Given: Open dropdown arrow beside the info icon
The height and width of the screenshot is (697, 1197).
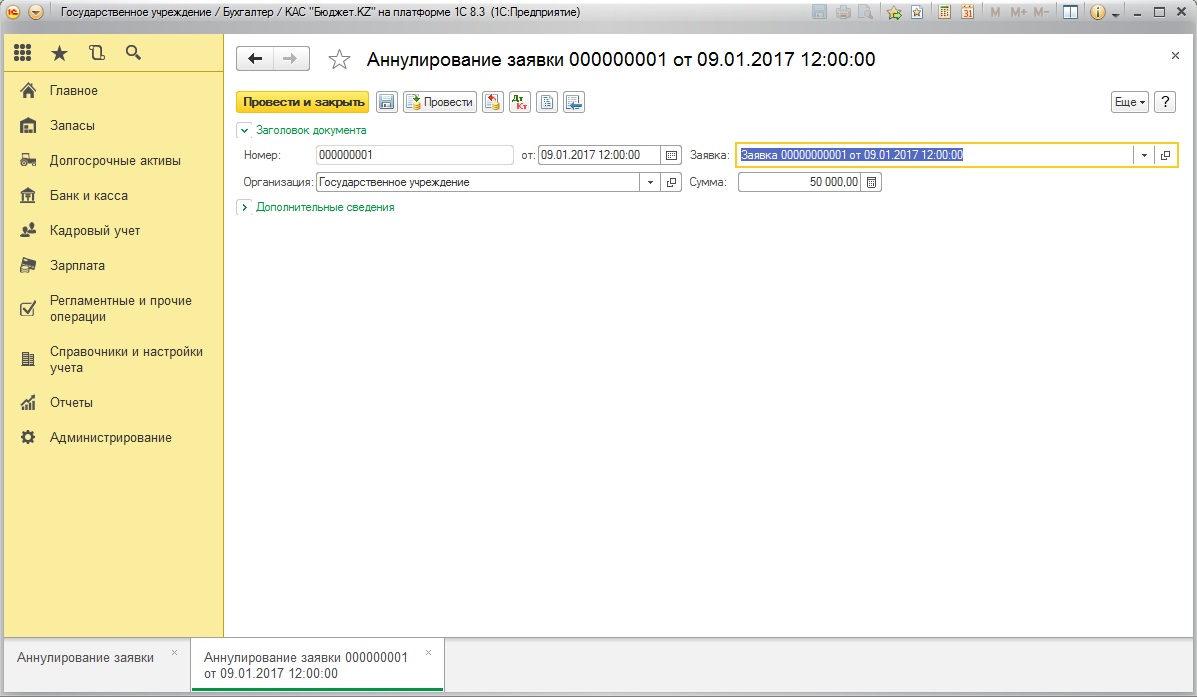Looking at the screenshot, I should pos(1115,15).
